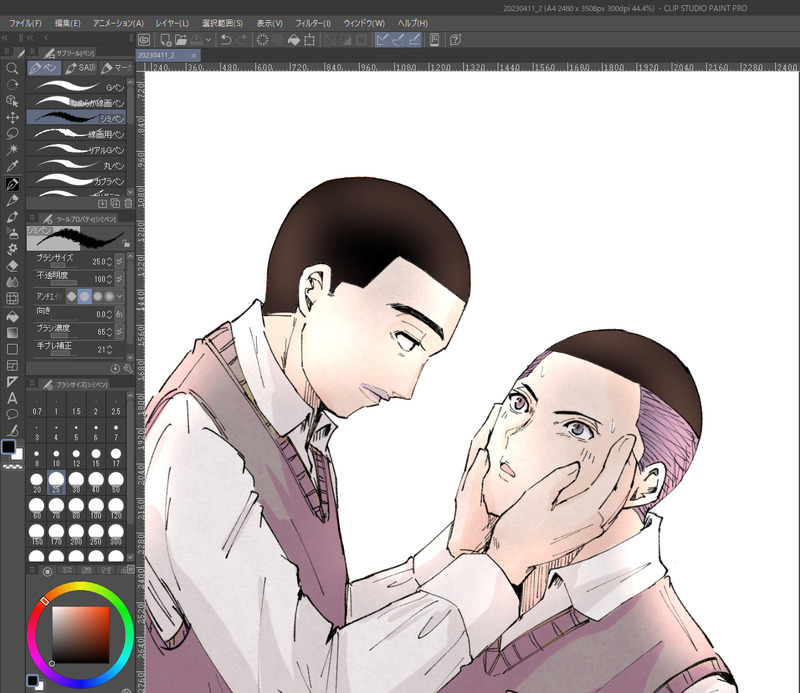The width and height of the screenshot is (800, 693).
Task: Select the active Pen tool in the toolbar
Action: pos(12,184)
